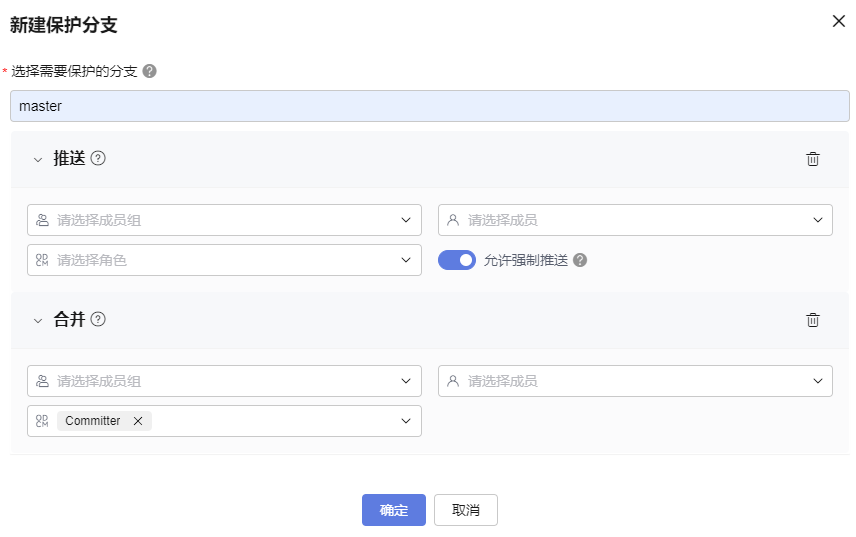Click the 取消 button
The width and height of the screenshot is (856, 537).
(466, 510)
